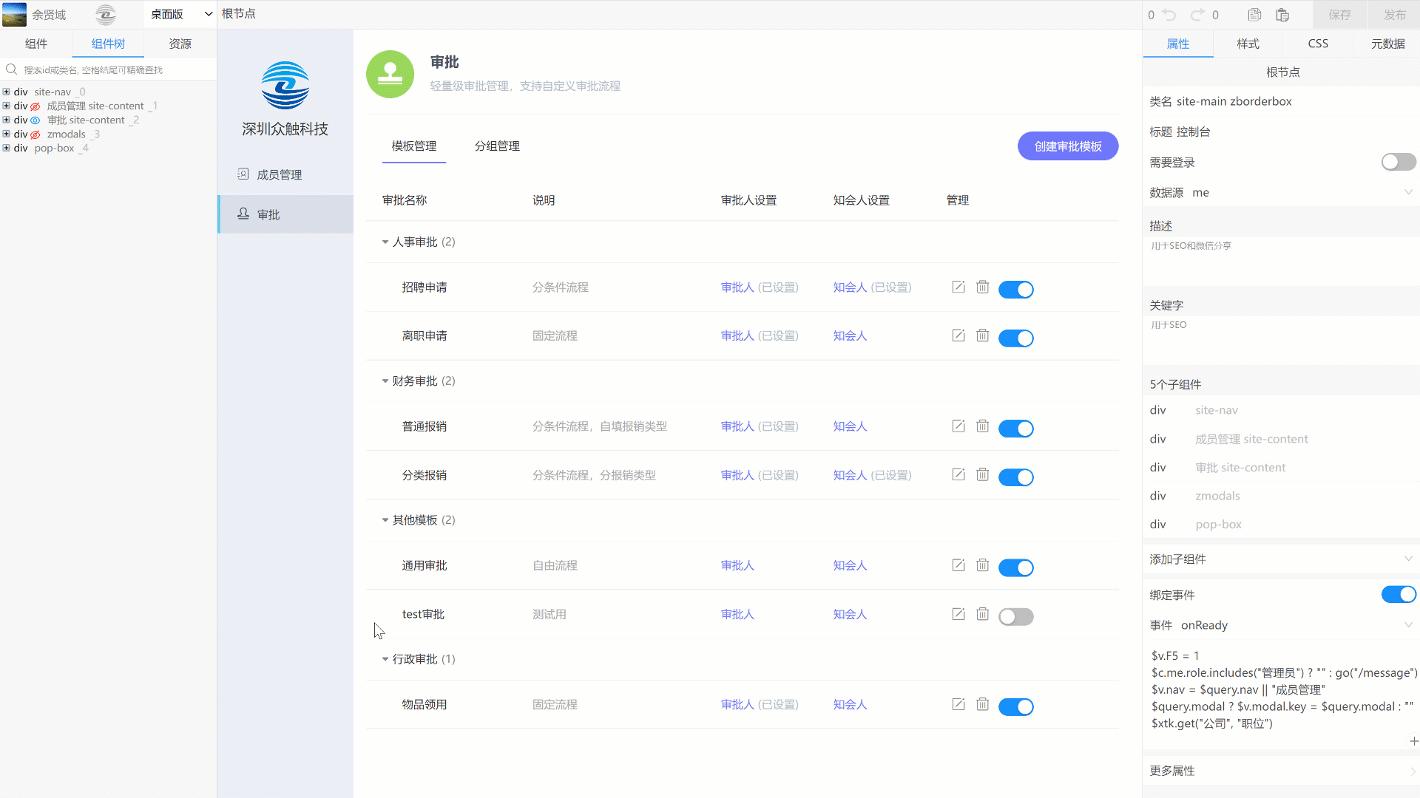Open the 样式 properties tab
The width and height of the screenshot is (1420, 798).
tap(1248, 44)
